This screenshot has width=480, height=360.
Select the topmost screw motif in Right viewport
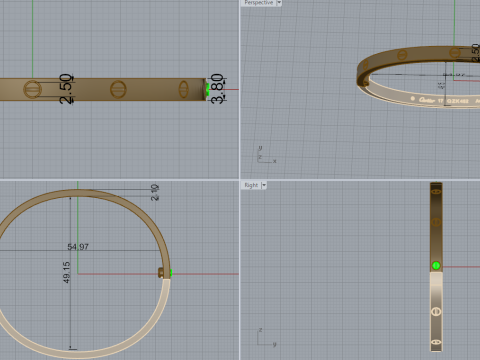tap(436, 192)
